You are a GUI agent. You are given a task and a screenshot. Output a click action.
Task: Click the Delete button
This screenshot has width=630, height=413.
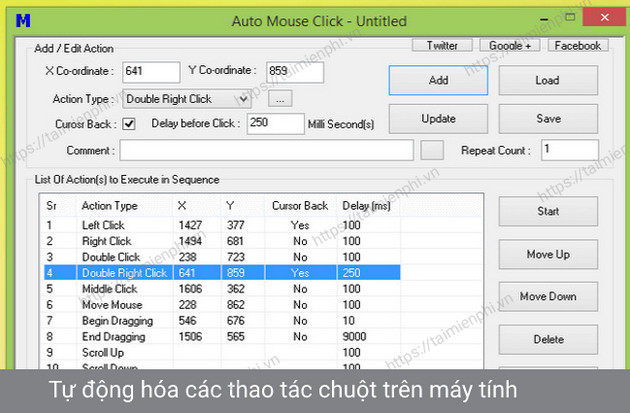coord(548,339)
